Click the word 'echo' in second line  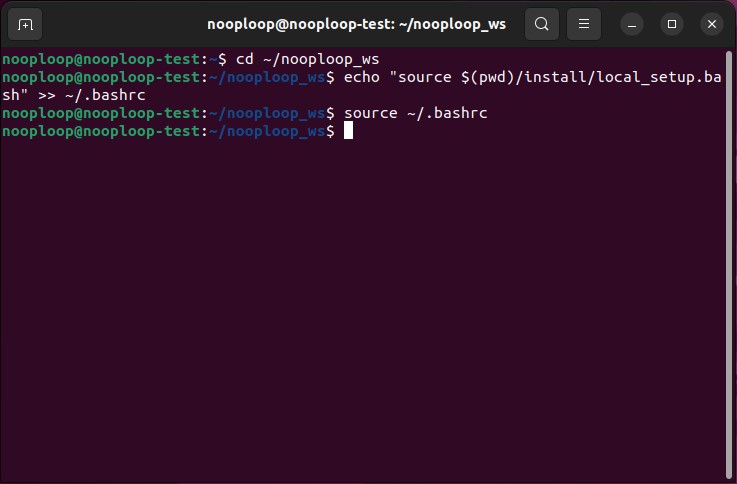point(361,77)
